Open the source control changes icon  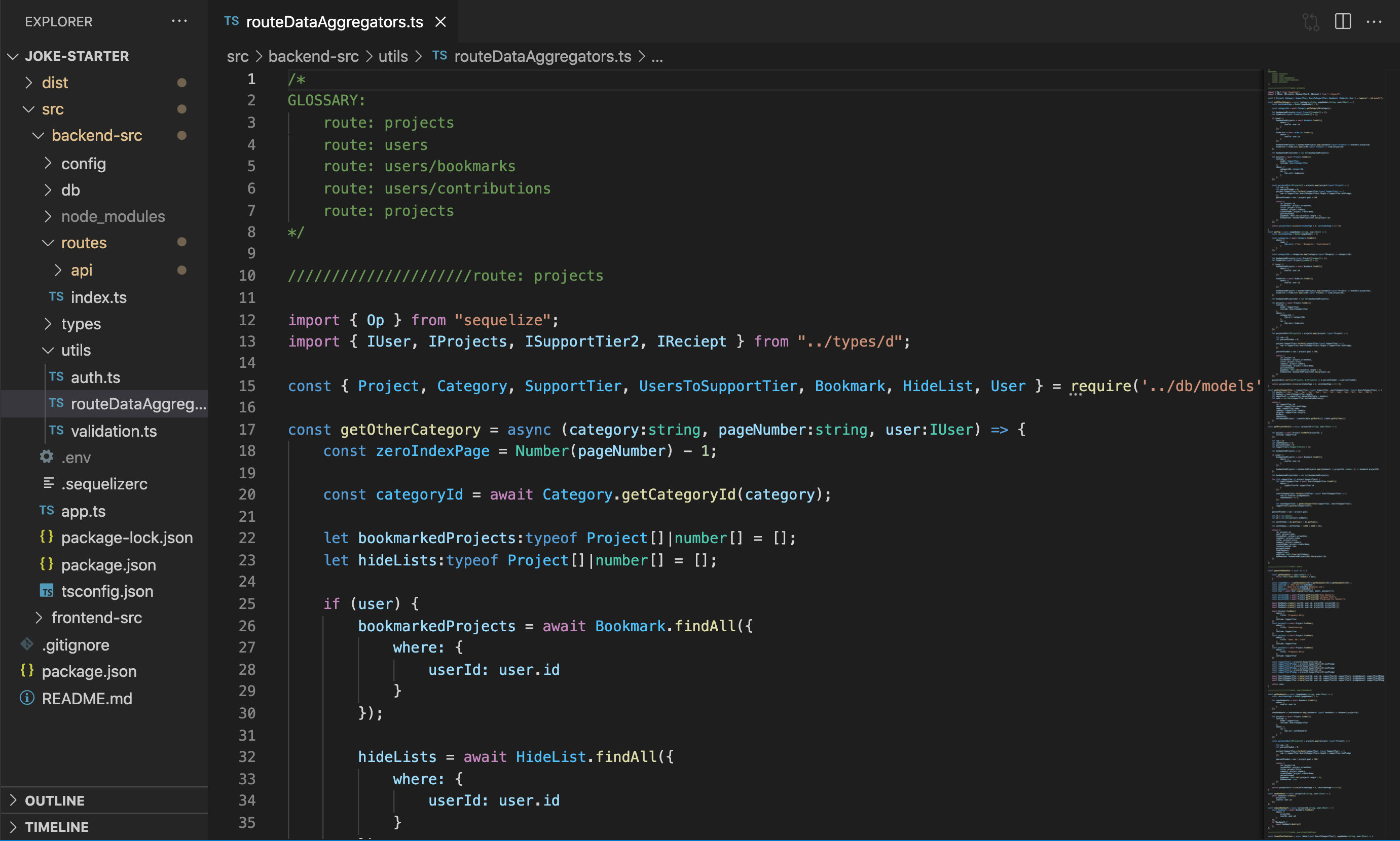1310,22
